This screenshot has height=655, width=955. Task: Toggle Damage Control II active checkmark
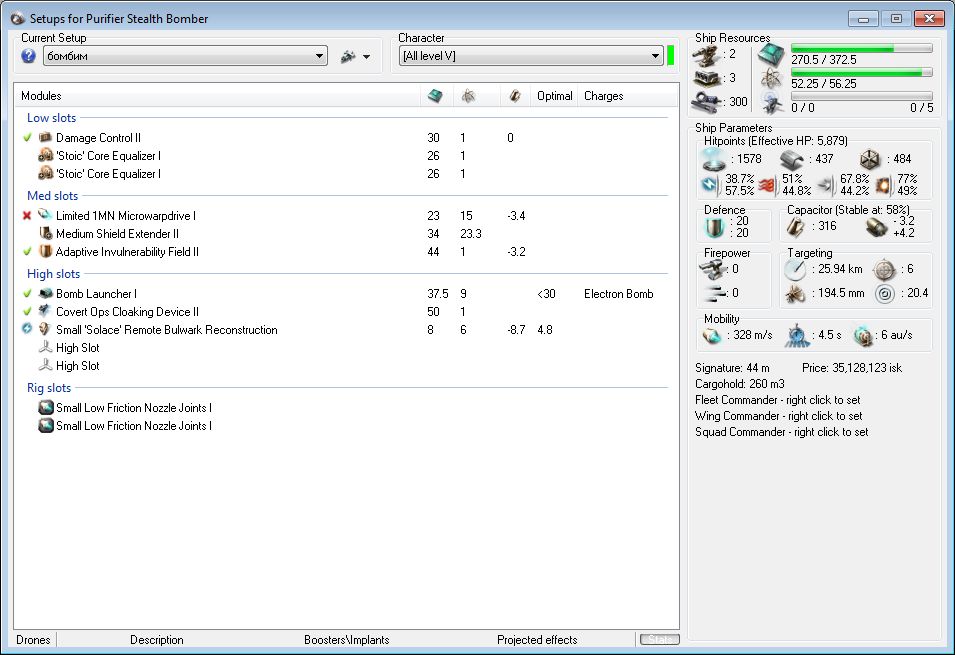point(27,138)
